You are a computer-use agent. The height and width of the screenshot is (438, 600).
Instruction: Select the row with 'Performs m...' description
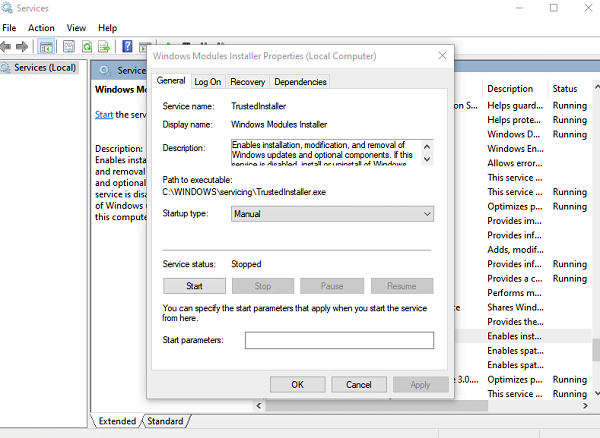pos(523,293)
